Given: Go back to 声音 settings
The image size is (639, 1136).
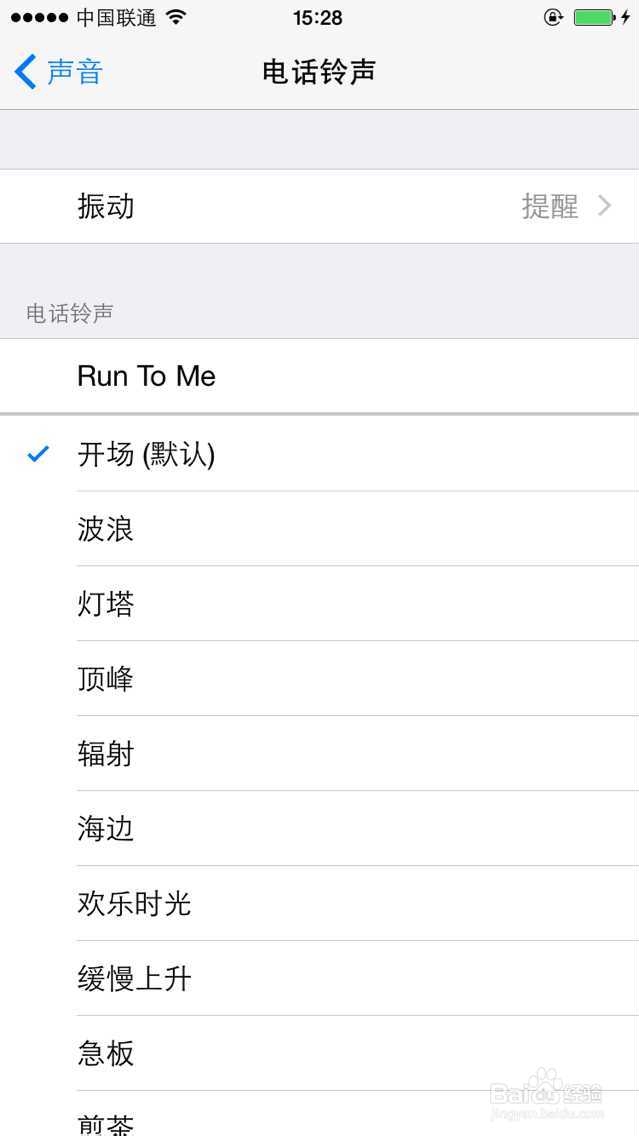Looking at the screenshot, I should (x=59, y=72).
